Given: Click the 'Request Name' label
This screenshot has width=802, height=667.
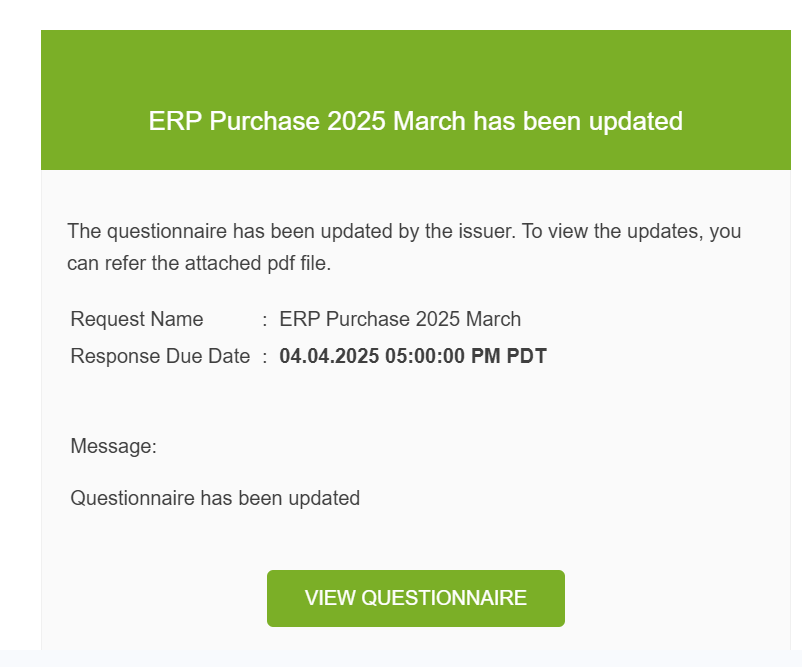Looking at the screenshot, I should pyautogui.click(x=137, y=319).
